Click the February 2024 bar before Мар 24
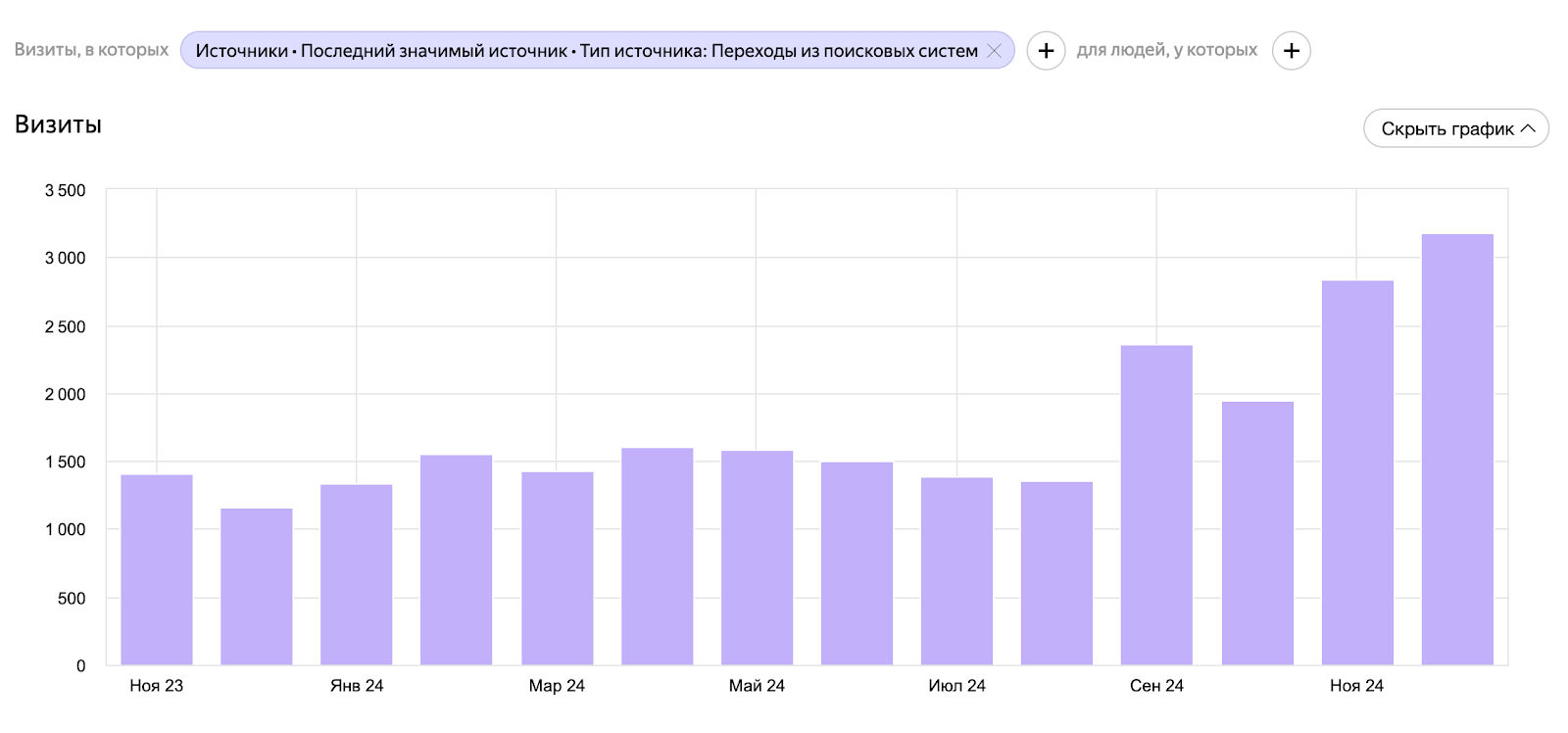 (x=457, y=560)
